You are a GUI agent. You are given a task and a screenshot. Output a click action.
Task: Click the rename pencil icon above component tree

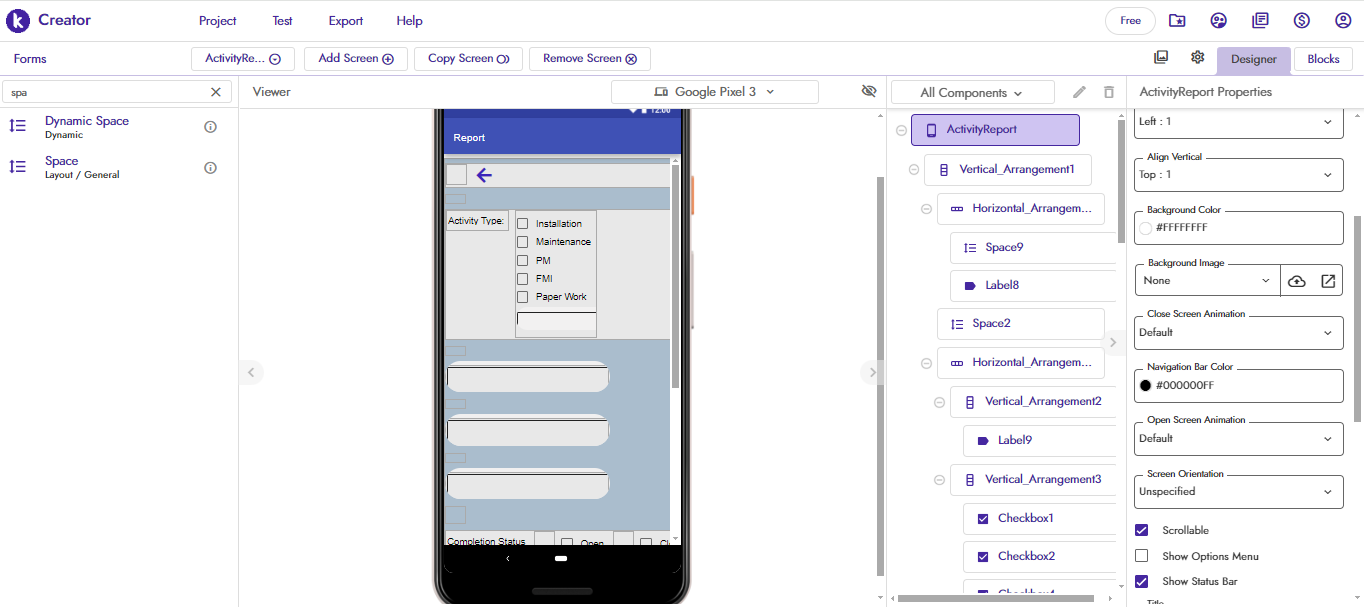[x=1079, y=92]
